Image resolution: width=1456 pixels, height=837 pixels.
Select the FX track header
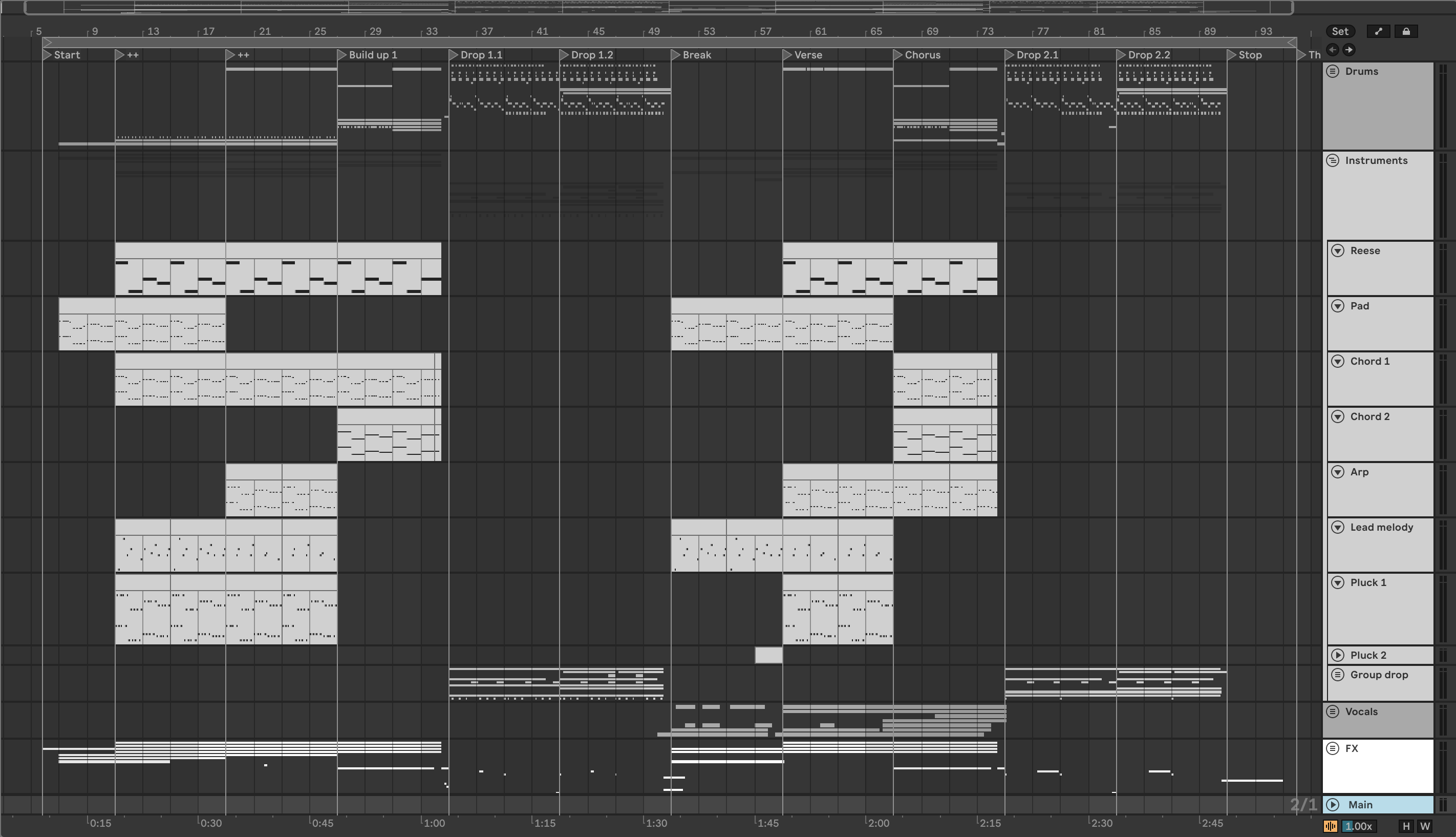coord(1378,766)
